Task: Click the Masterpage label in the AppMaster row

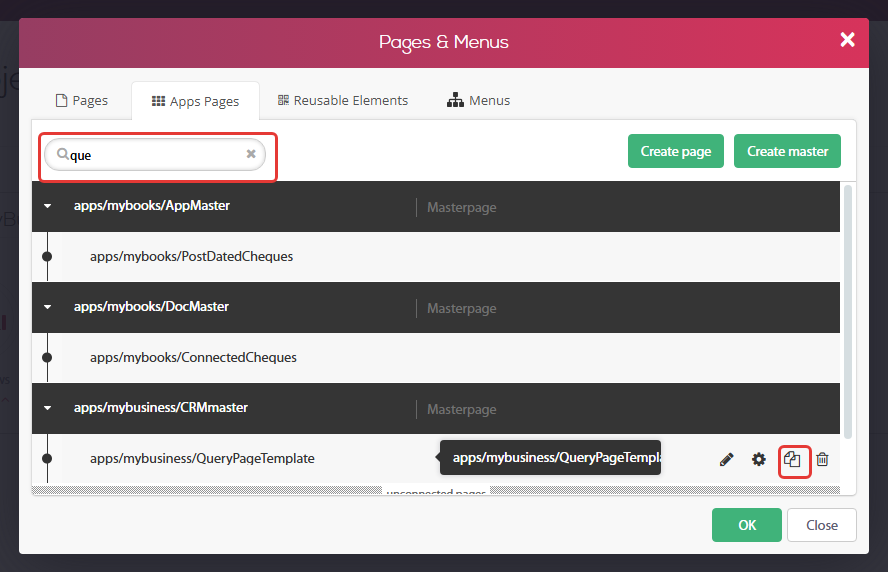Action: [462, 207]
